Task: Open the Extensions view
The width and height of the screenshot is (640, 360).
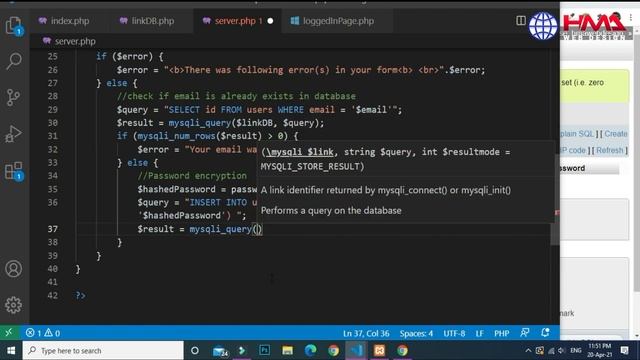Action: click(x=14, y=171)
